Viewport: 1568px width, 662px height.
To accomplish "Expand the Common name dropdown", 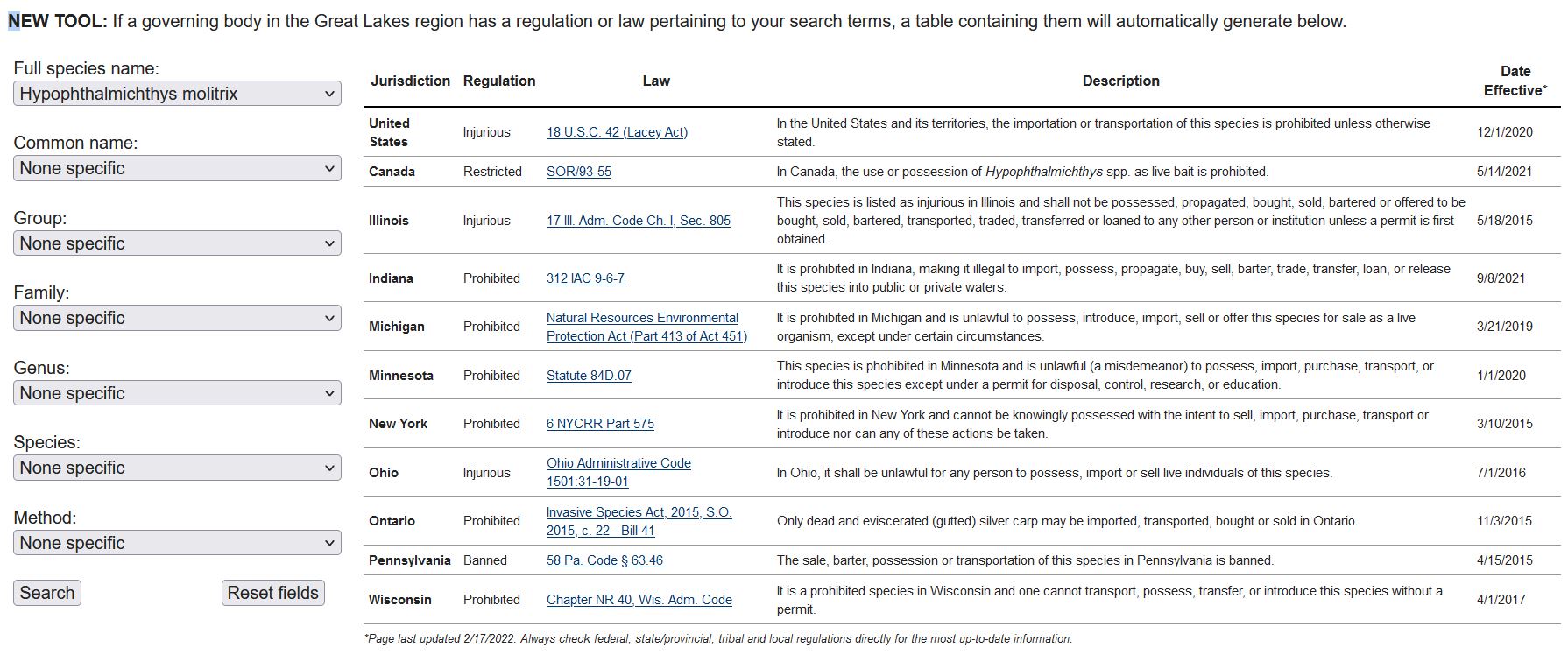I will (177, 168).
